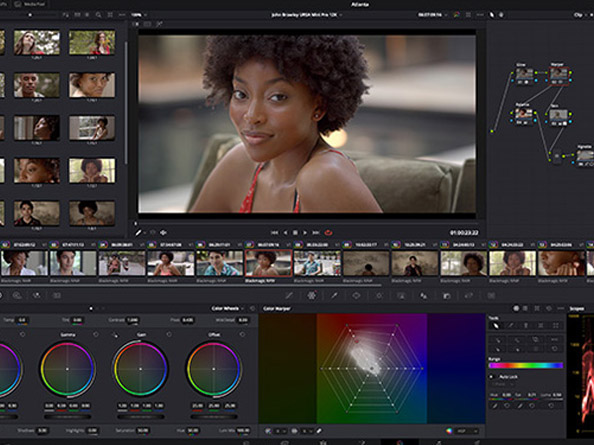Open the viewer zoom 100% dropdown
This screenshot has height=445, width=594.
[x=139, y=15]
